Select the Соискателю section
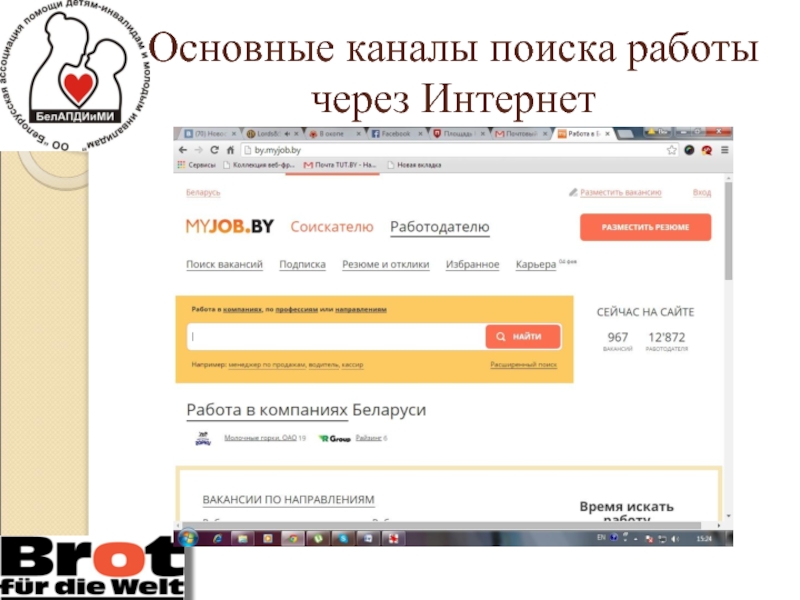The width and height of the screenshot is (800, 600). 332,227
